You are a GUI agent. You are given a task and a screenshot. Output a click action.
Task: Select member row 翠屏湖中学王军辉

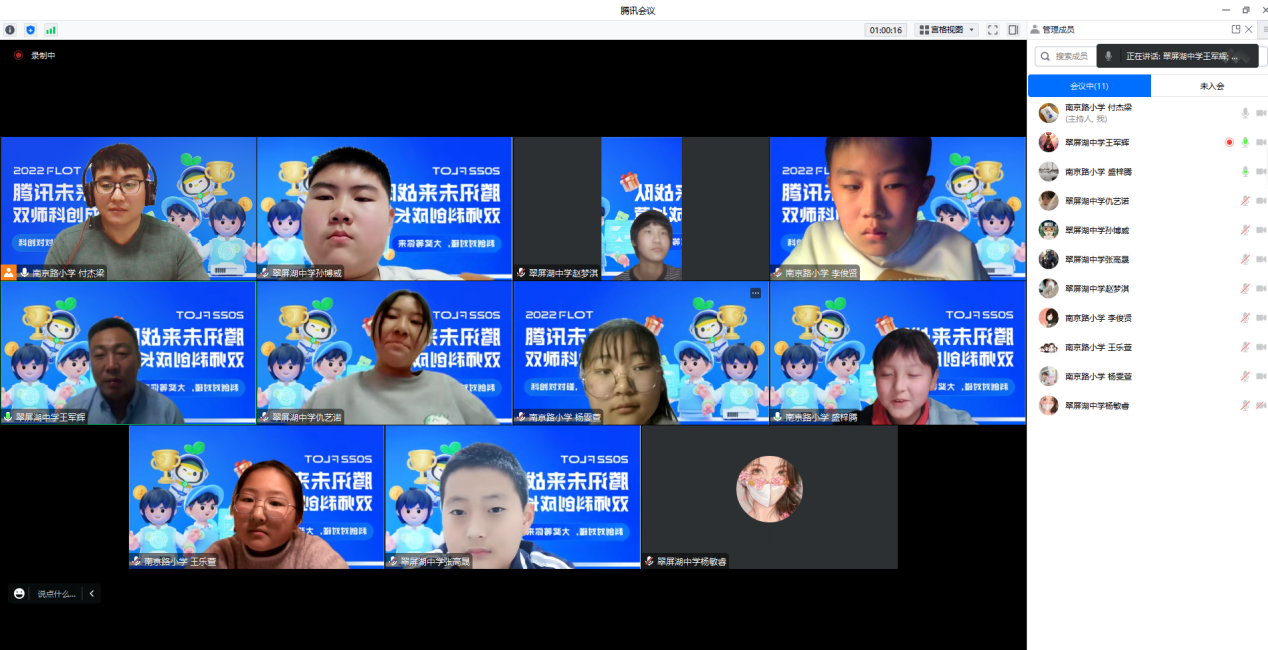[1148, 143]
